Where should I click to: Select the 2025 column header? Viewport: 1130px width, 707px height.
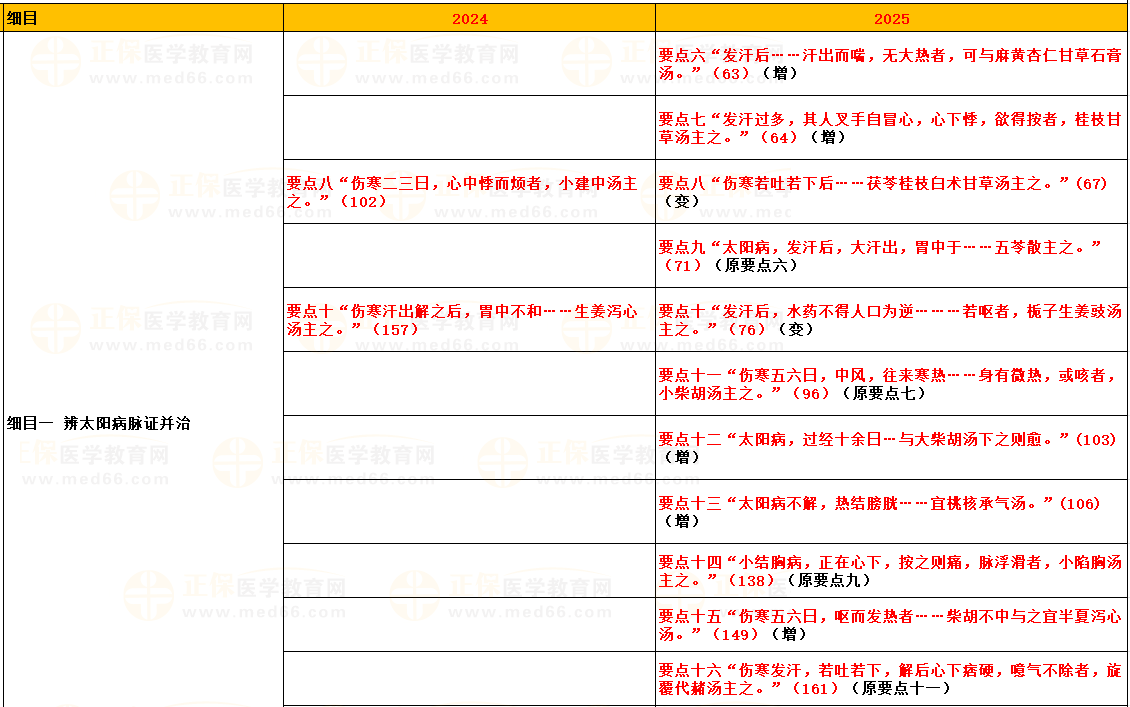[891, 18]
